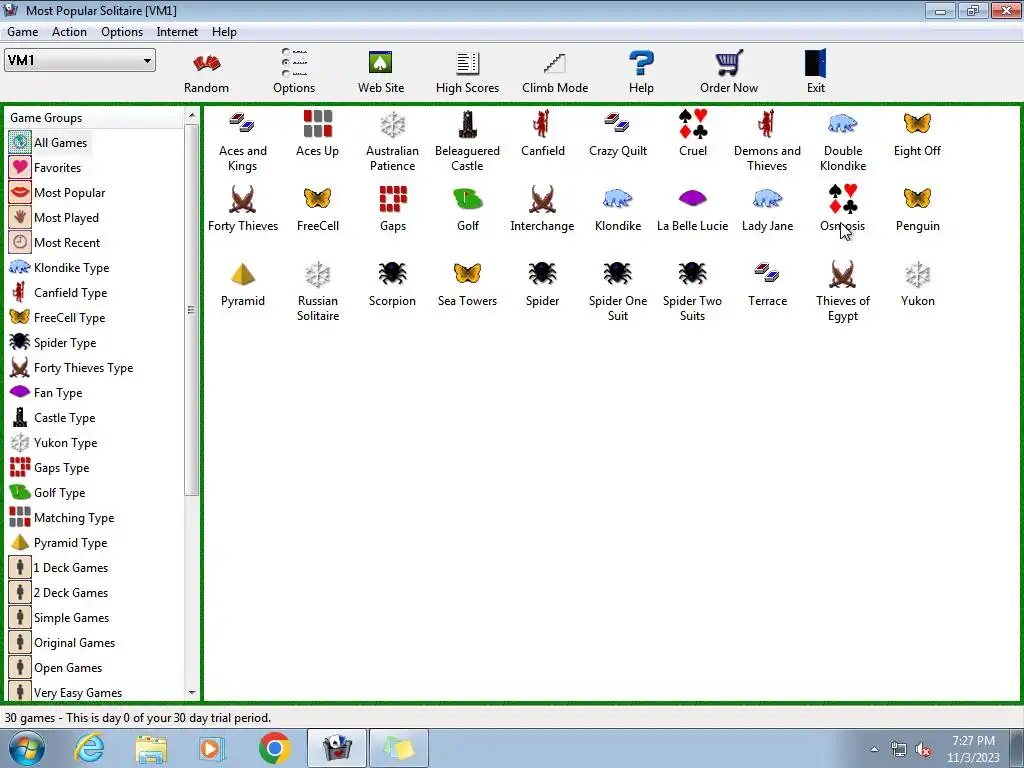Start the Forty Thieves game
Image resolution: width=1024 pixels, height=768 pixels.
243,209
